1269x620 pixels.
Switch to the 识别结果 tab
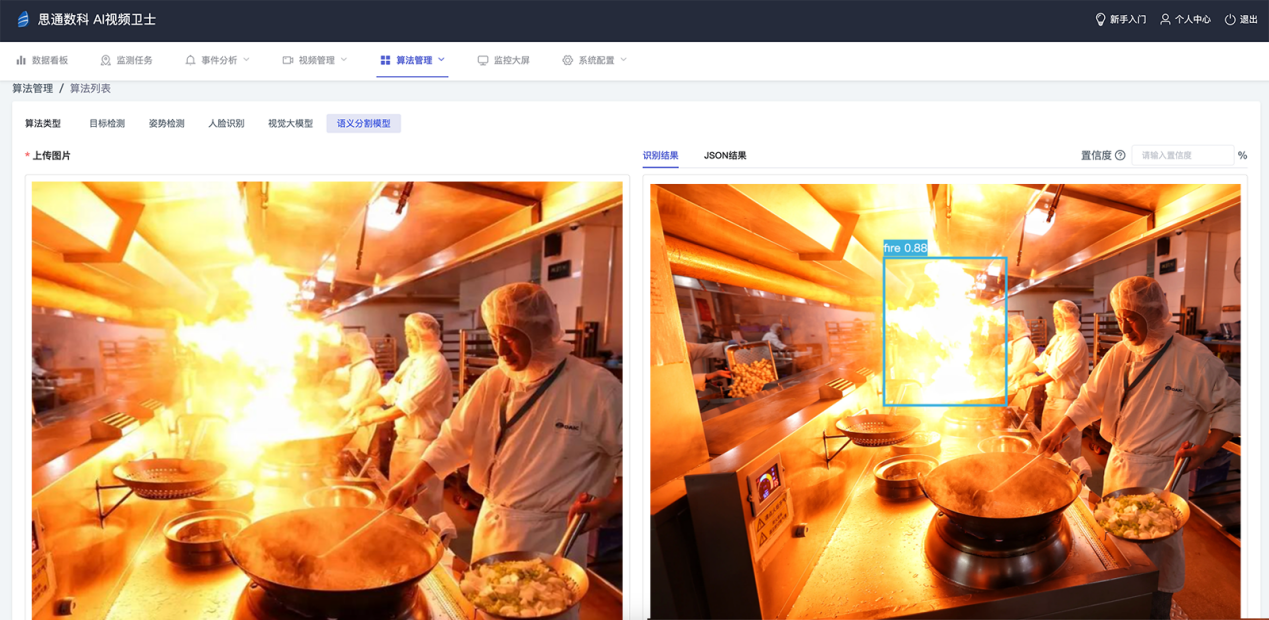point(660,155)
